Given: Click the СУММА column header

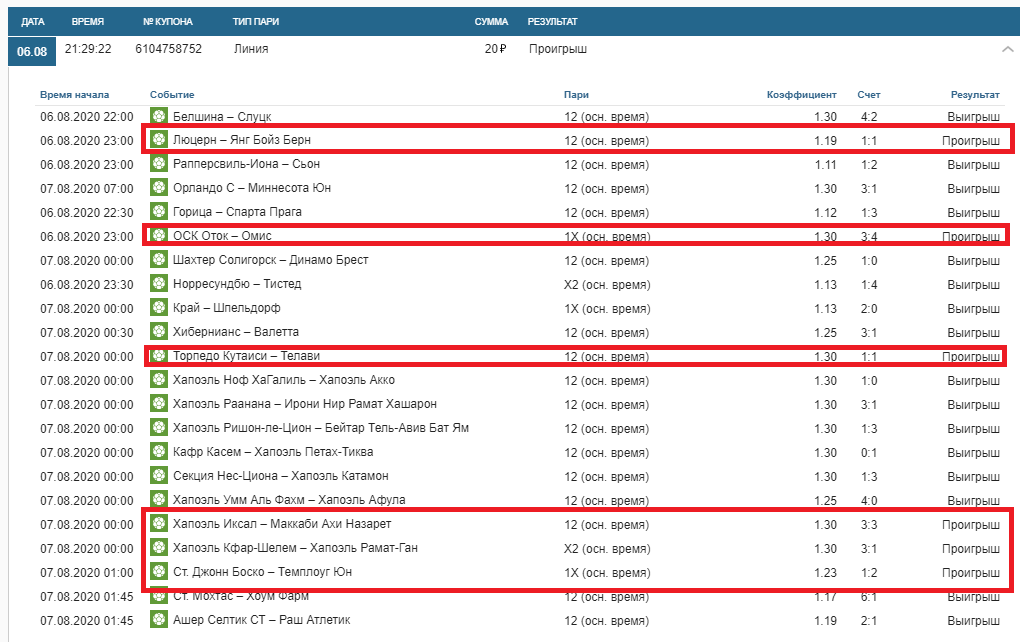Looking at the screenshot, I should tap(491, 21).
